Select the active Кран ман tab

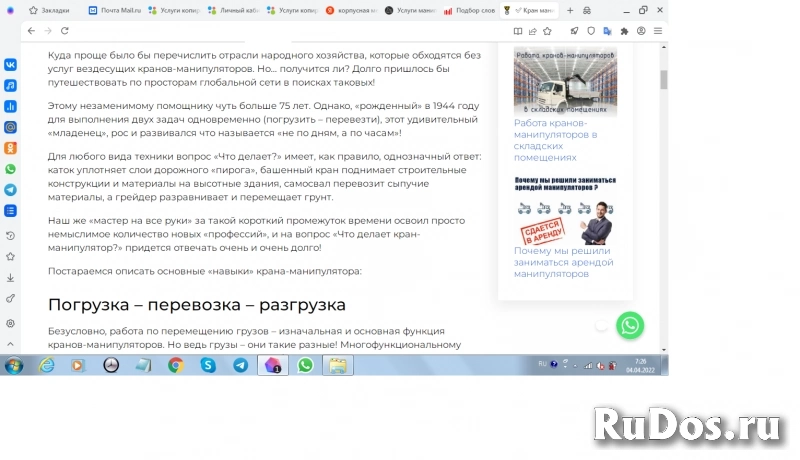coord(529,10)
